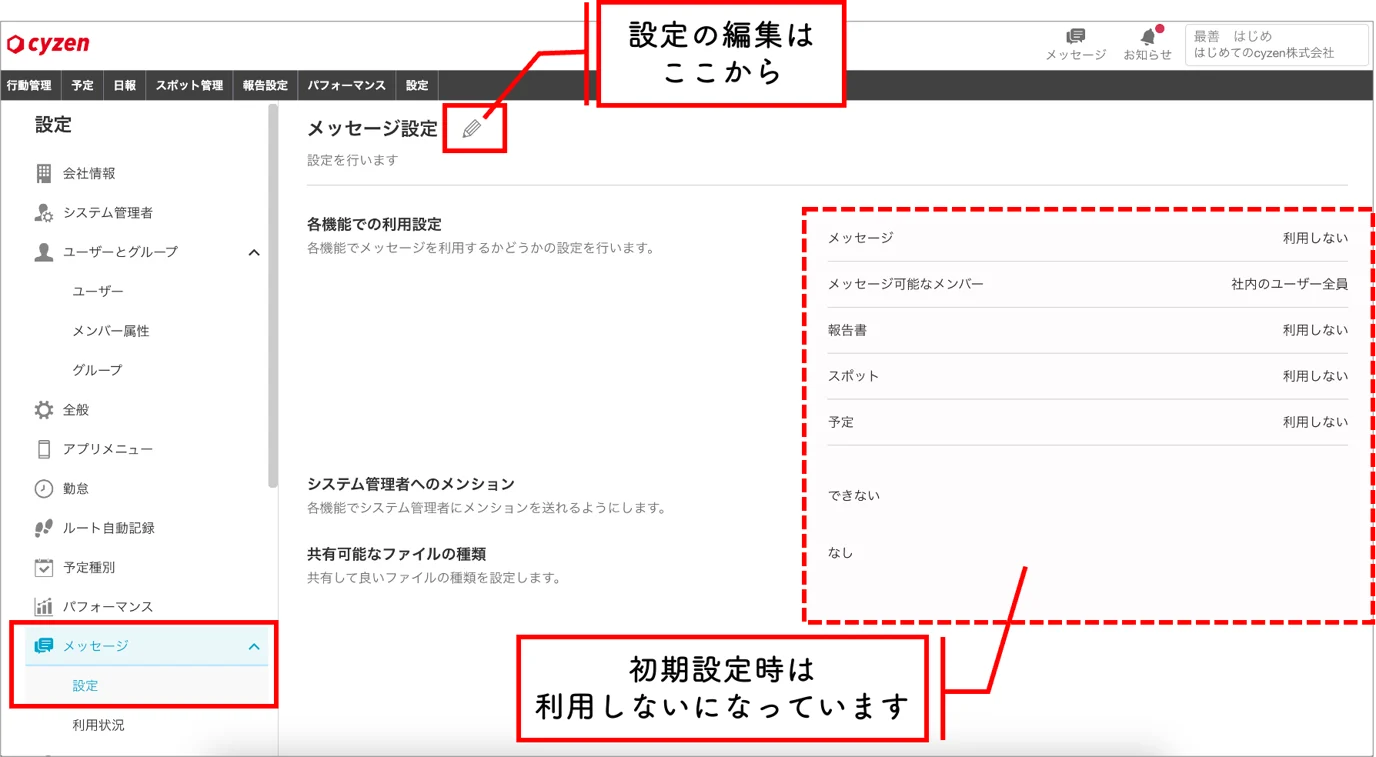Click the 勤怠 clock icon

click(43, 488)
